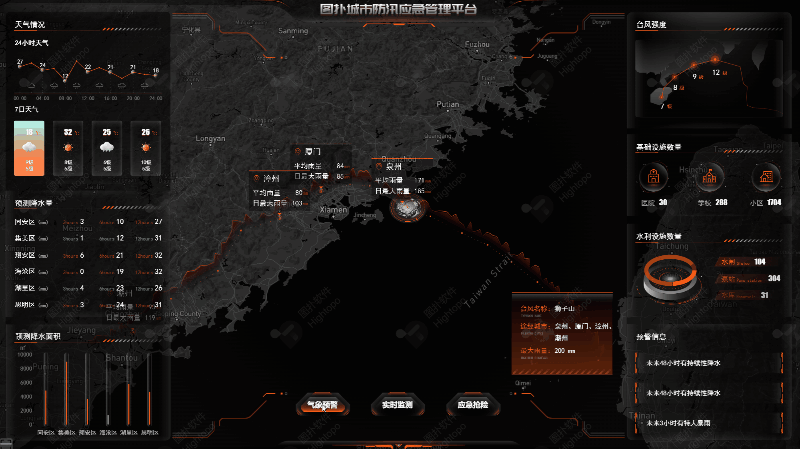Click the orange typhoon info card with 200 mm
This screenshot has width=800, height=449.
(x=562, y=334)
